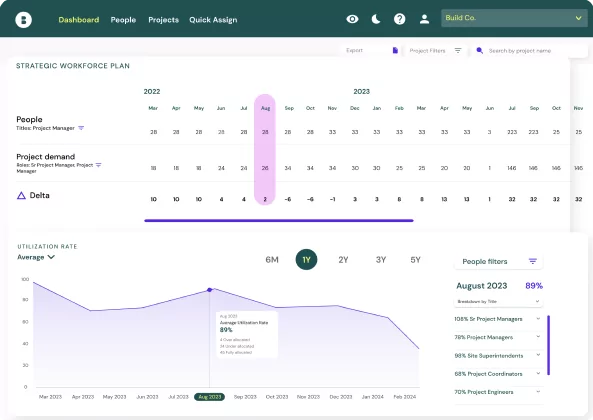The height and width of the screenshot is (420, 593).
Task: Open People titles filter icon
Action: point(81,128)
